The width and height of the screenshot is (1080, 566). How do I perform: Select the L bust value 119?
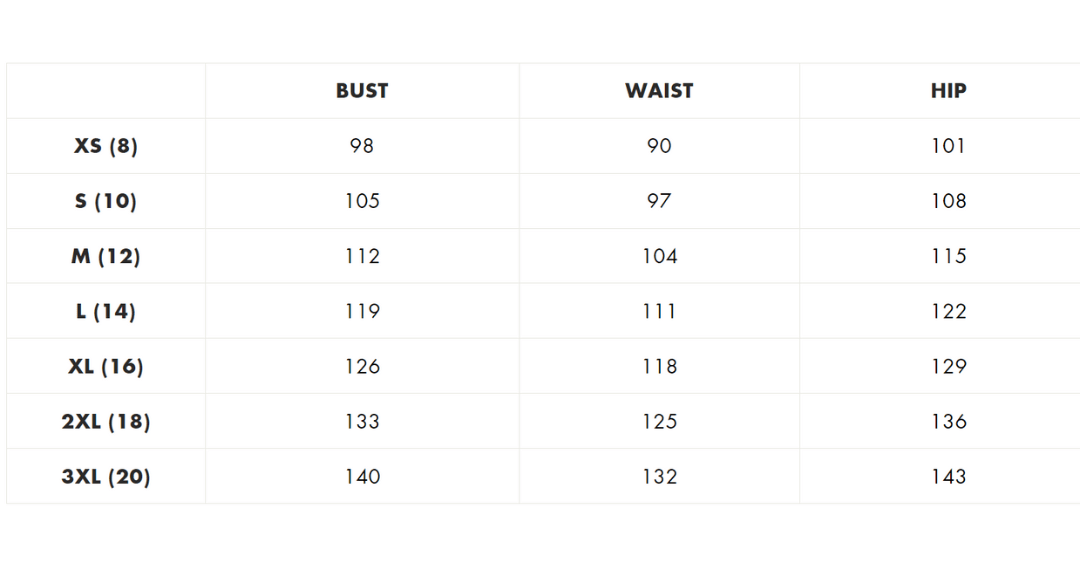tap(362, 311)
